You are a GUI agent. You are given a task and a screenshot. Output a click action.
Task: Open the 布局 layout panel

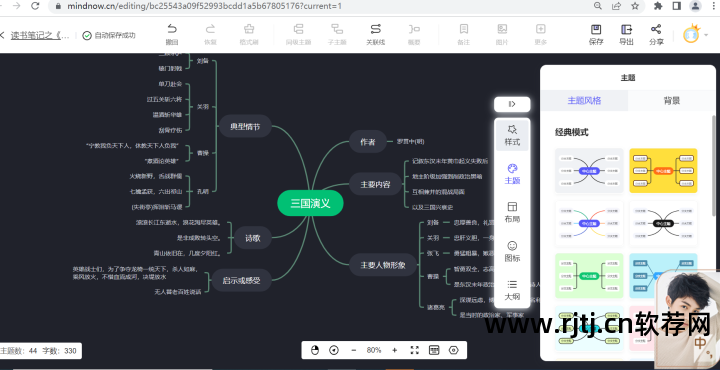click(x=512, y=212)
